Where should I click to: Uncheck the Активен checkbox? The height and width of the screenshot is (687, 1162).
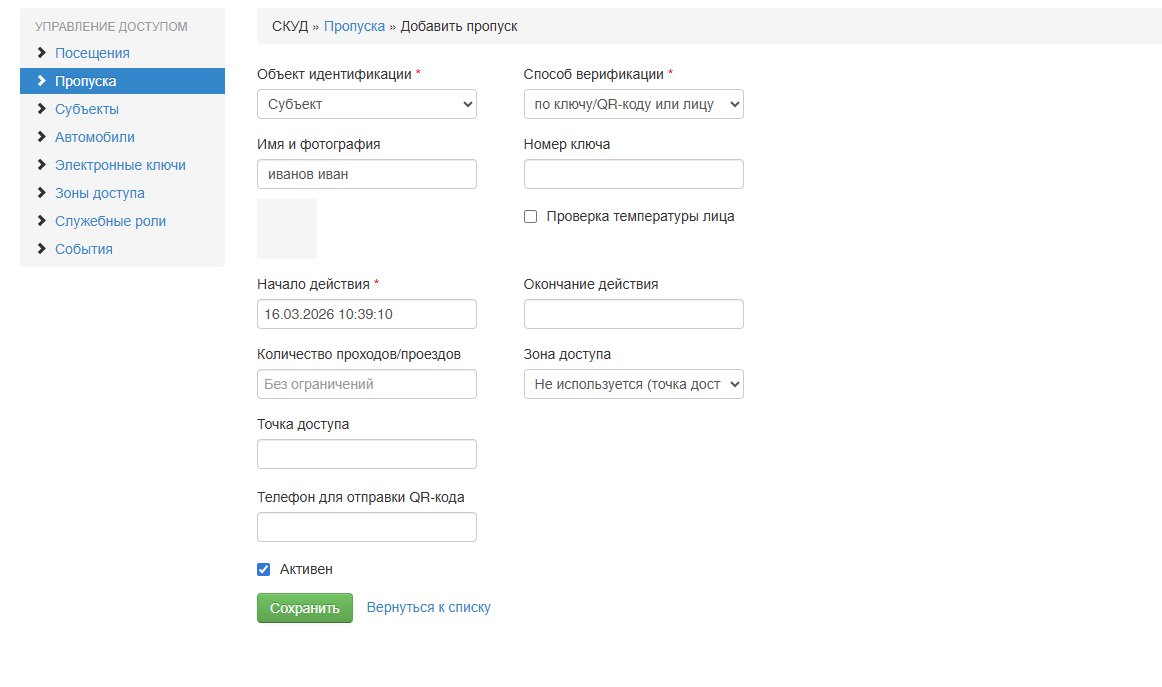point(264,569)
